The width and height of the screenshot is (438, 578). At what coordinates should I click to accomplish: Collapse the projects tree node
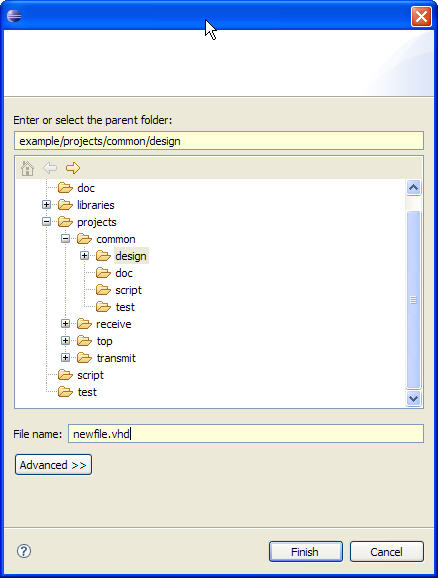[x=46, y=222]
